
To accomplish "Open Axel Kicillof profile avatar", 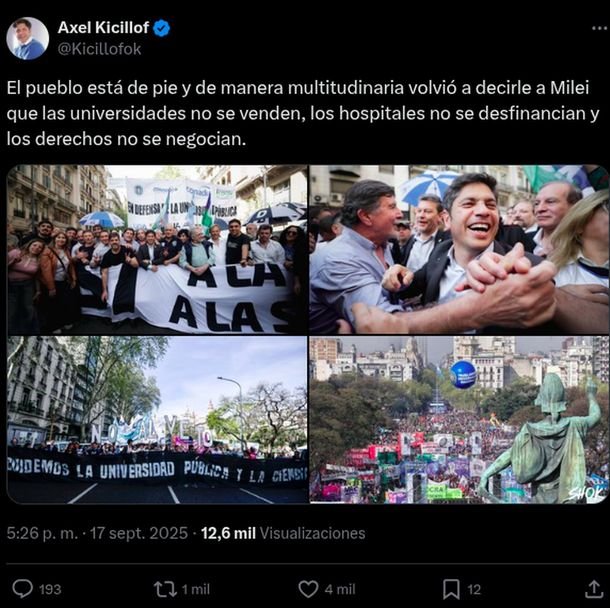I will [x=28, y=38].
